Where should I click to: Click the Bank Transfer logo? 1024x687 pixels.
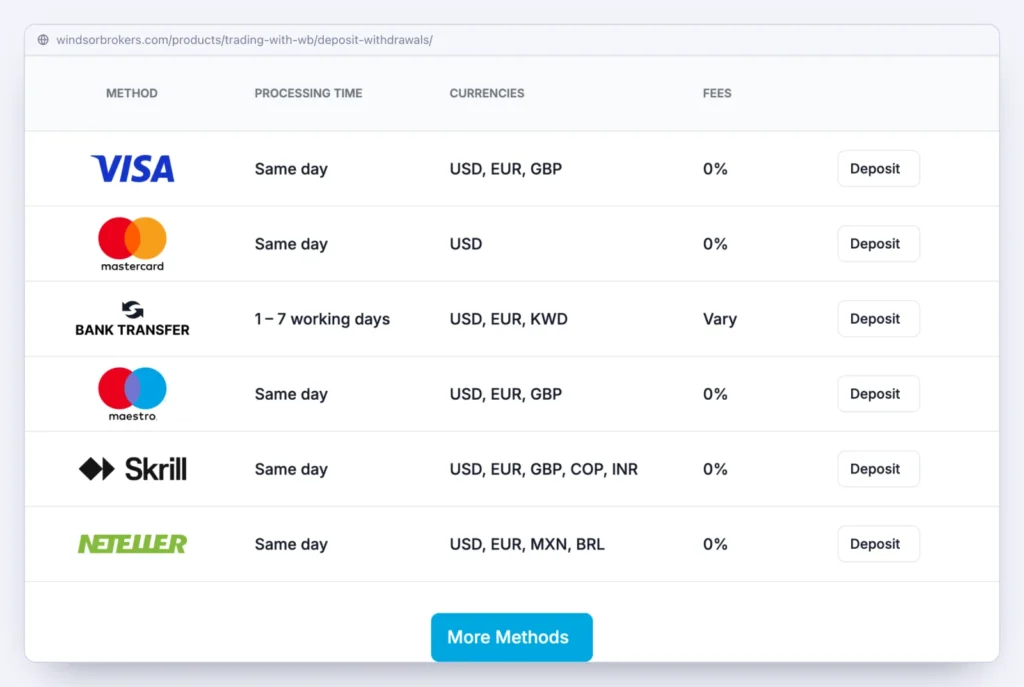click(133, 319)
